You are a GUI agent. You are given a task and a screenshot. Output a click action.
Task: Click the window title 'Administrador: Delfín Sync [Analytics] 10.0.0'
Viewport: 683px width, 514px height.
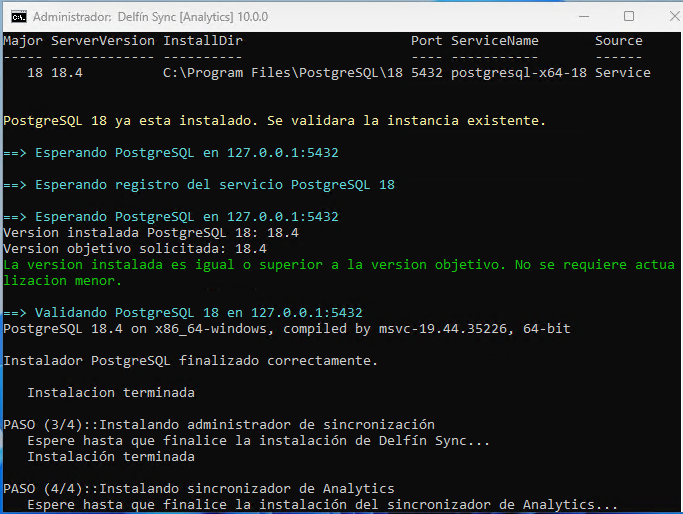(150, 17)
